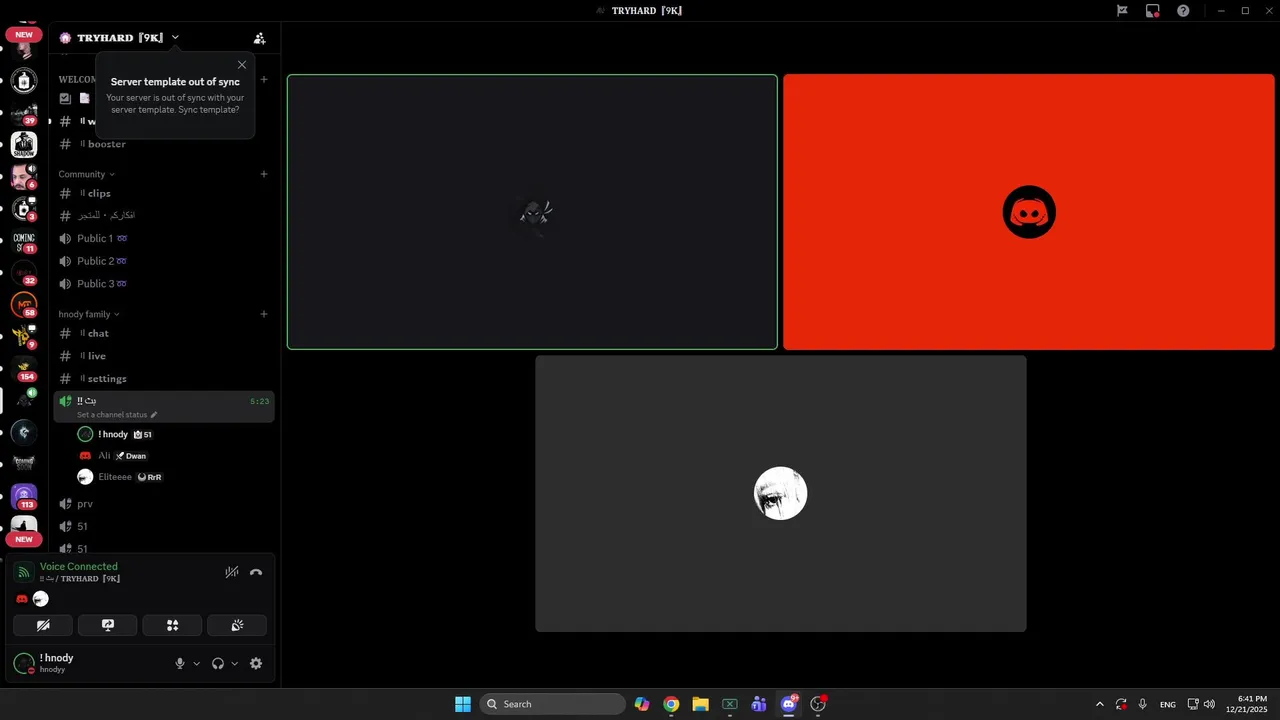
Task: Open User Settings gear
Action: [256, 663]
